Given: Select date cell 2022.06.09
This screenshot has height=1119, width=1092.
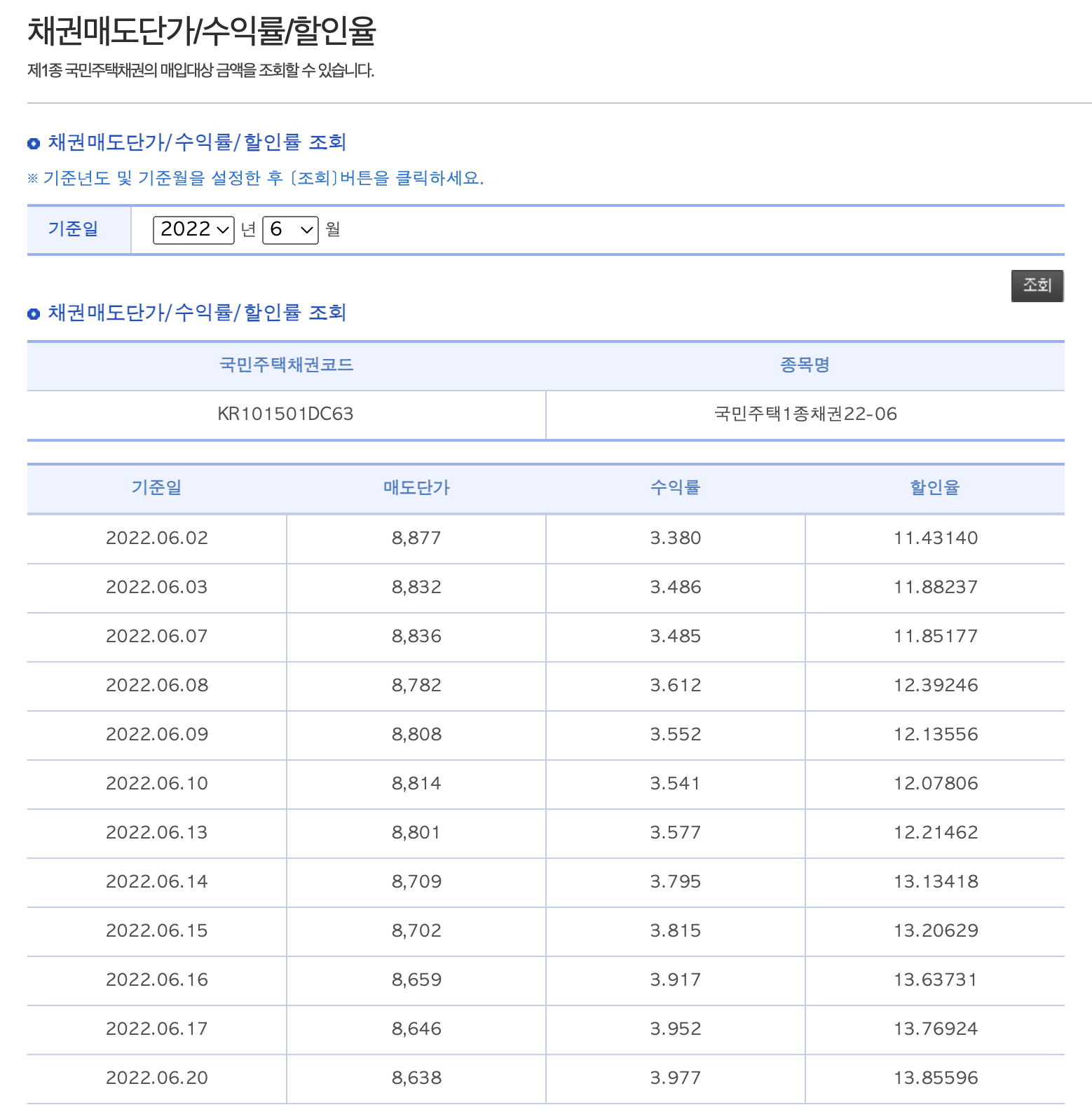Looking at the screenshot, I should pyautogui.click(x=157, y=735).
